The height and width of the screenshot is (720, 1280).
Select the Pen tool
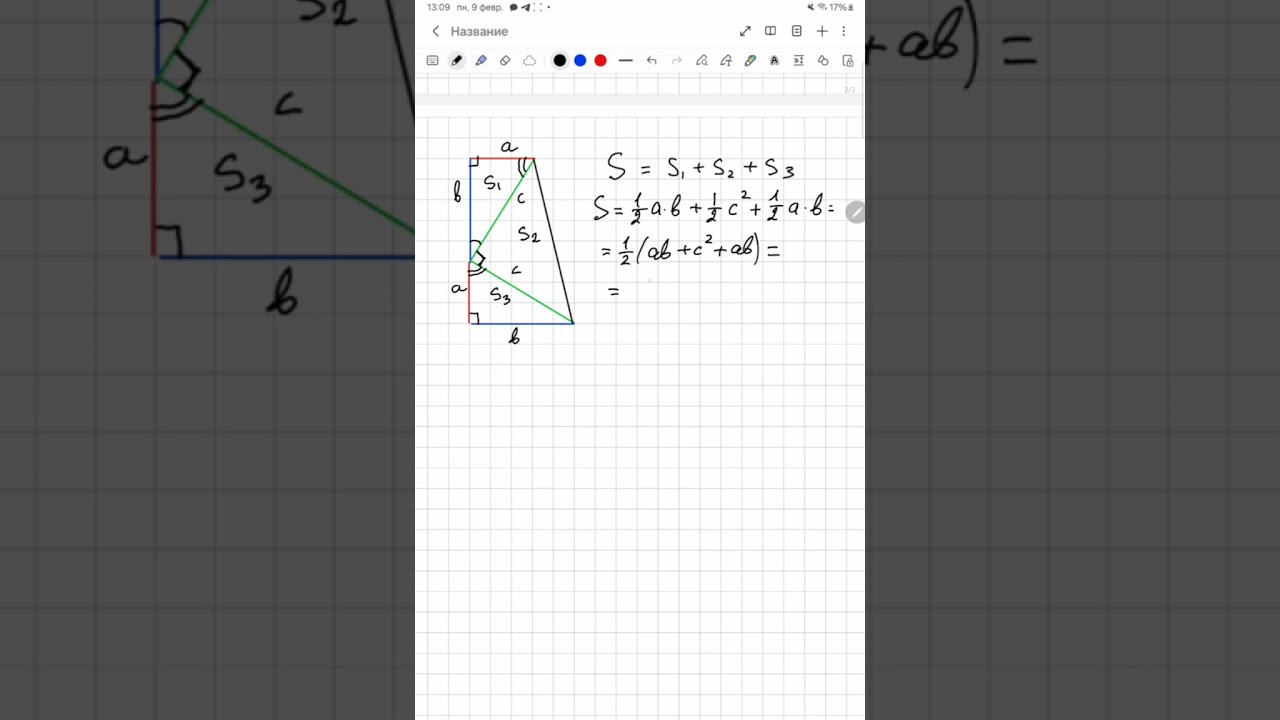(457, 61)
